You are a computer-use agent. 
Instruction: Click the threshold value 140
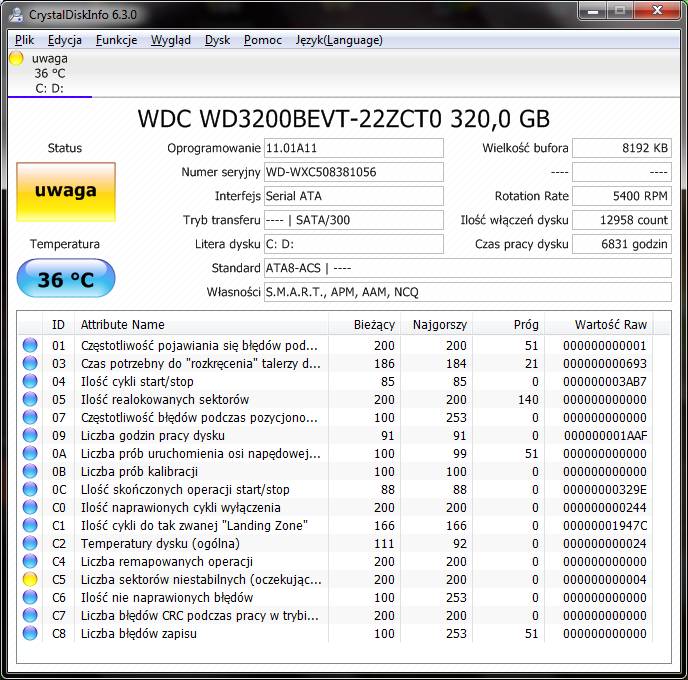click(x=528, y=400)
